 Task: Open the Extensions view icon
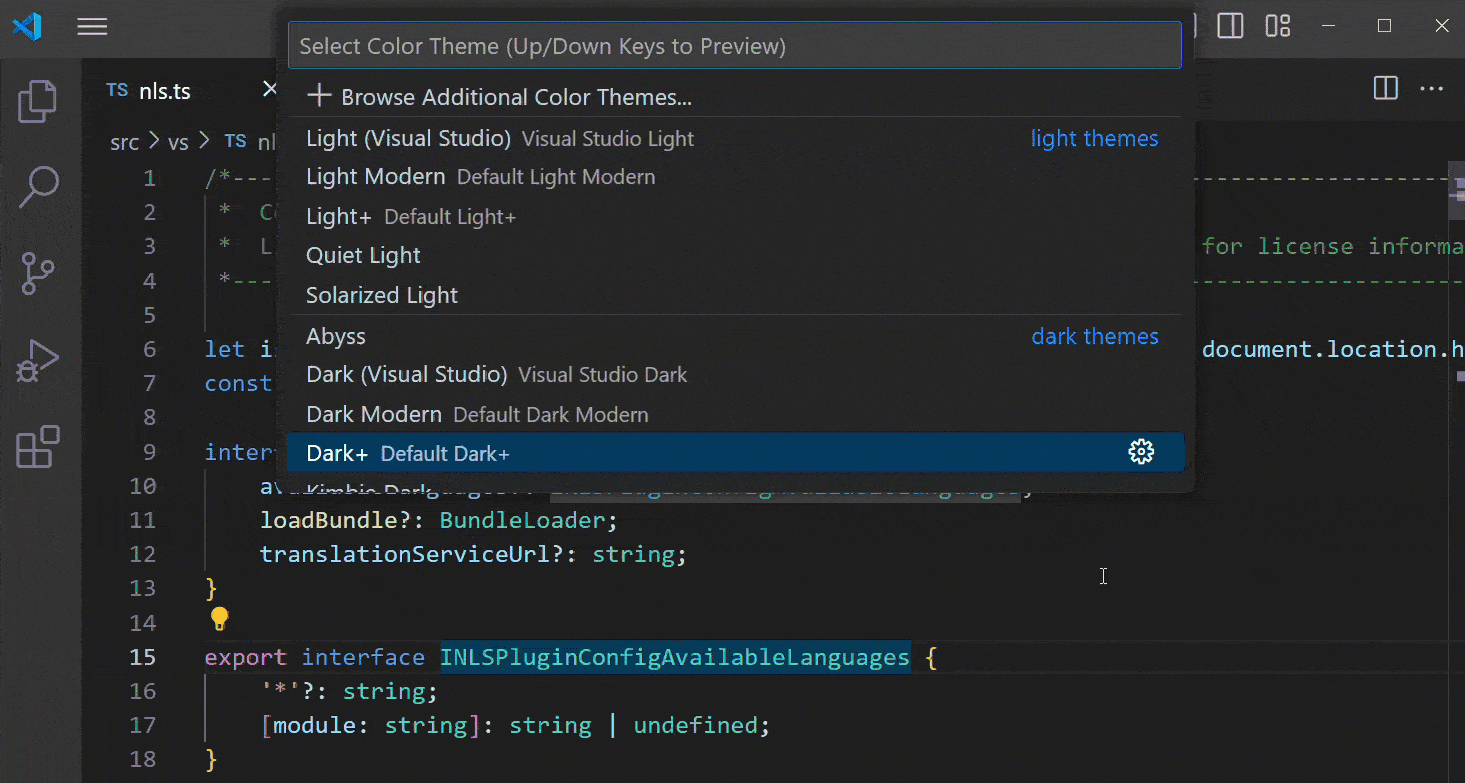click(37, 447)
